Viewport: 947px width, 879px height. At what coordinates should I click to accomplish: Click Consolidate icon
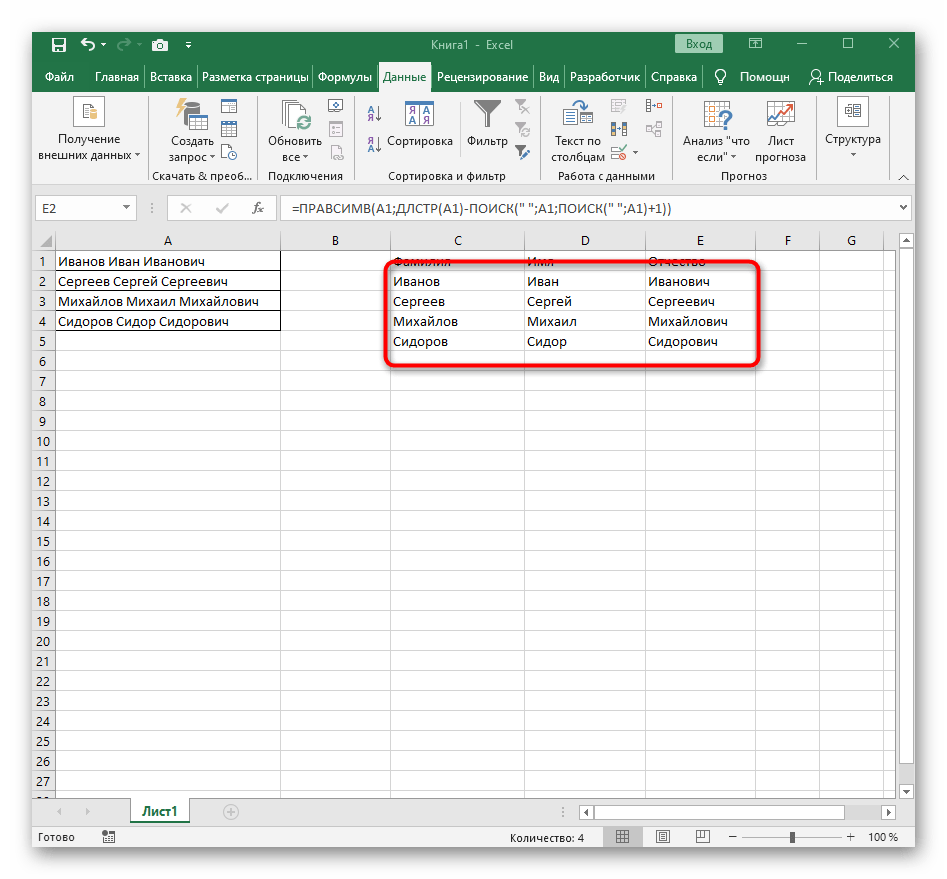pos(653,106)
